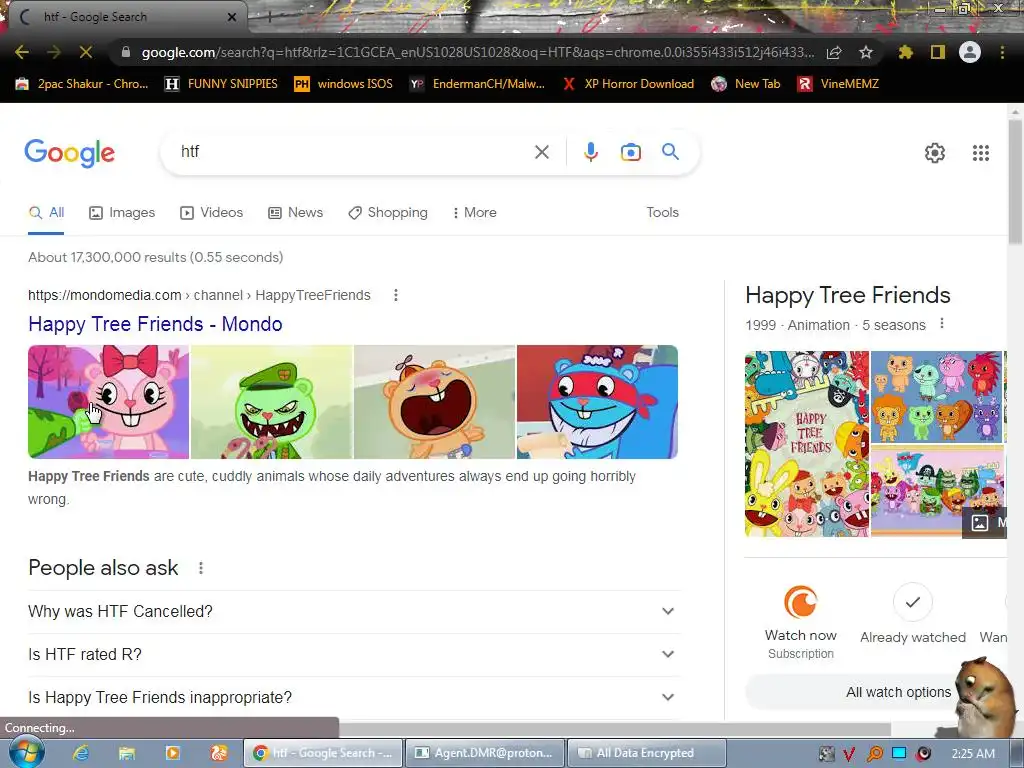The width and height of the screenshot is (1024, 768).
Task: Stop page loading with the X button
Action: coord(86,52)
